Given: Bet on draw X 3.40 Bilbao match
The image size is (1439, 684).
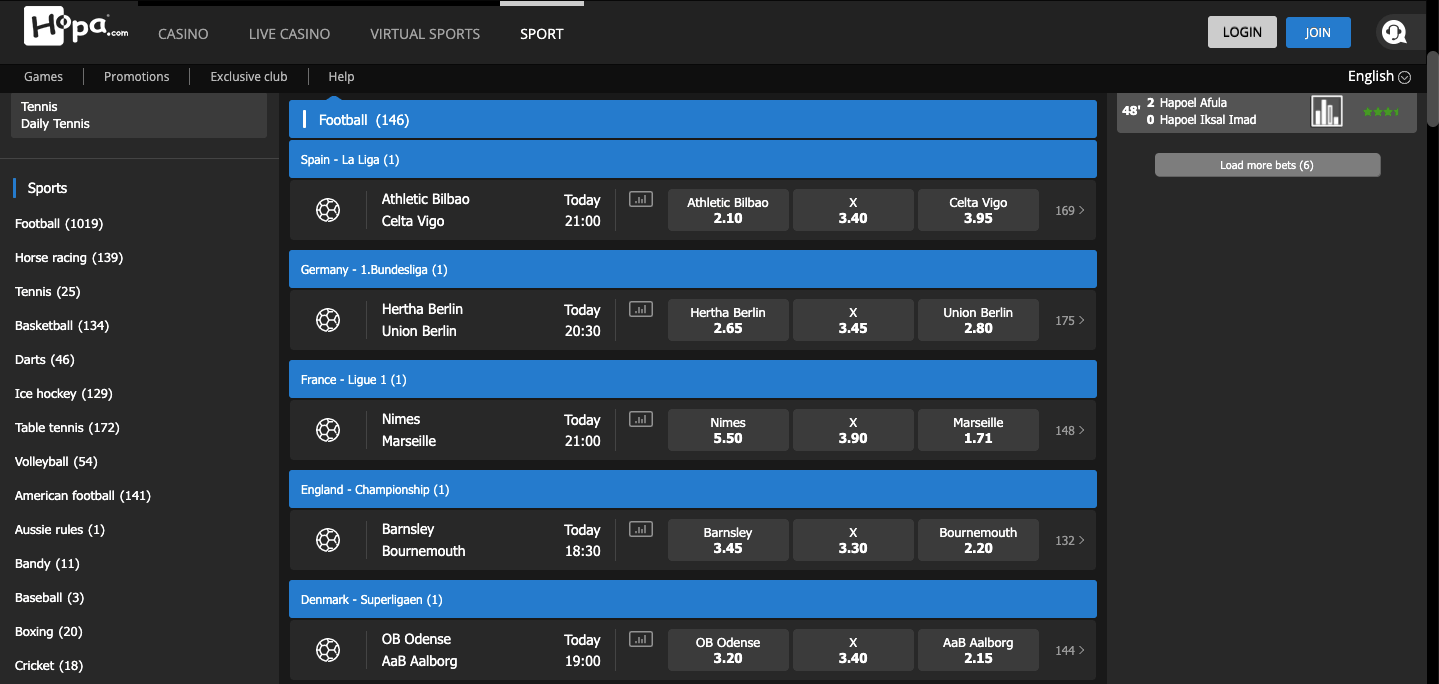Looking at the screenshot, I should click(853, 210).
